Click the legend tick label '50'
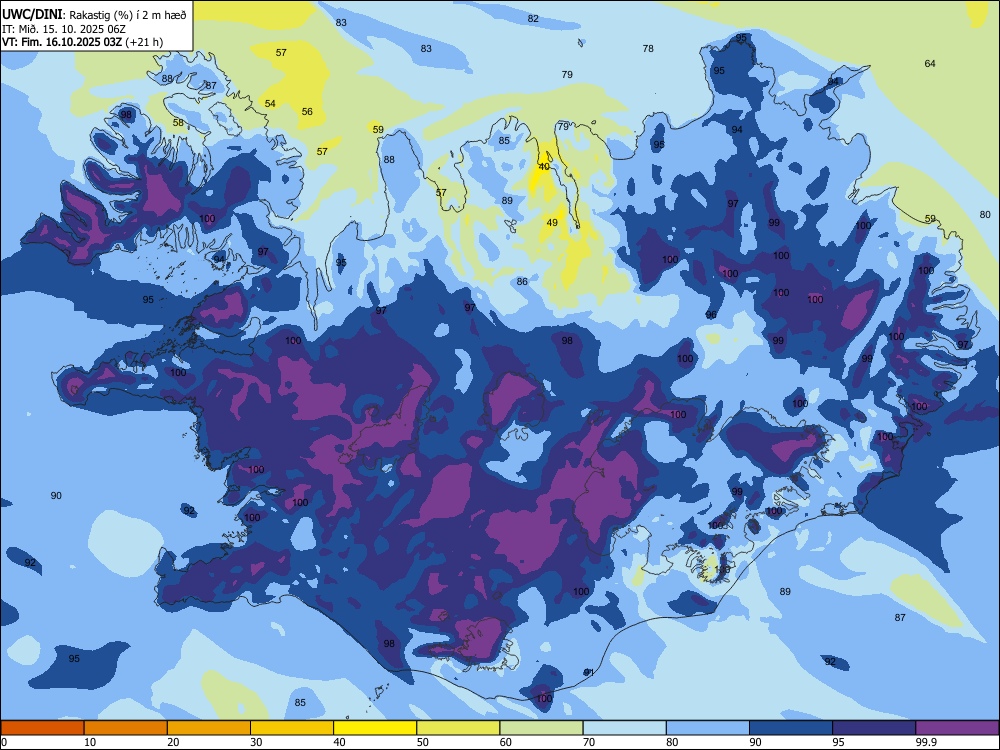Viewport: 1000px width, 750px height. point(423,742)
